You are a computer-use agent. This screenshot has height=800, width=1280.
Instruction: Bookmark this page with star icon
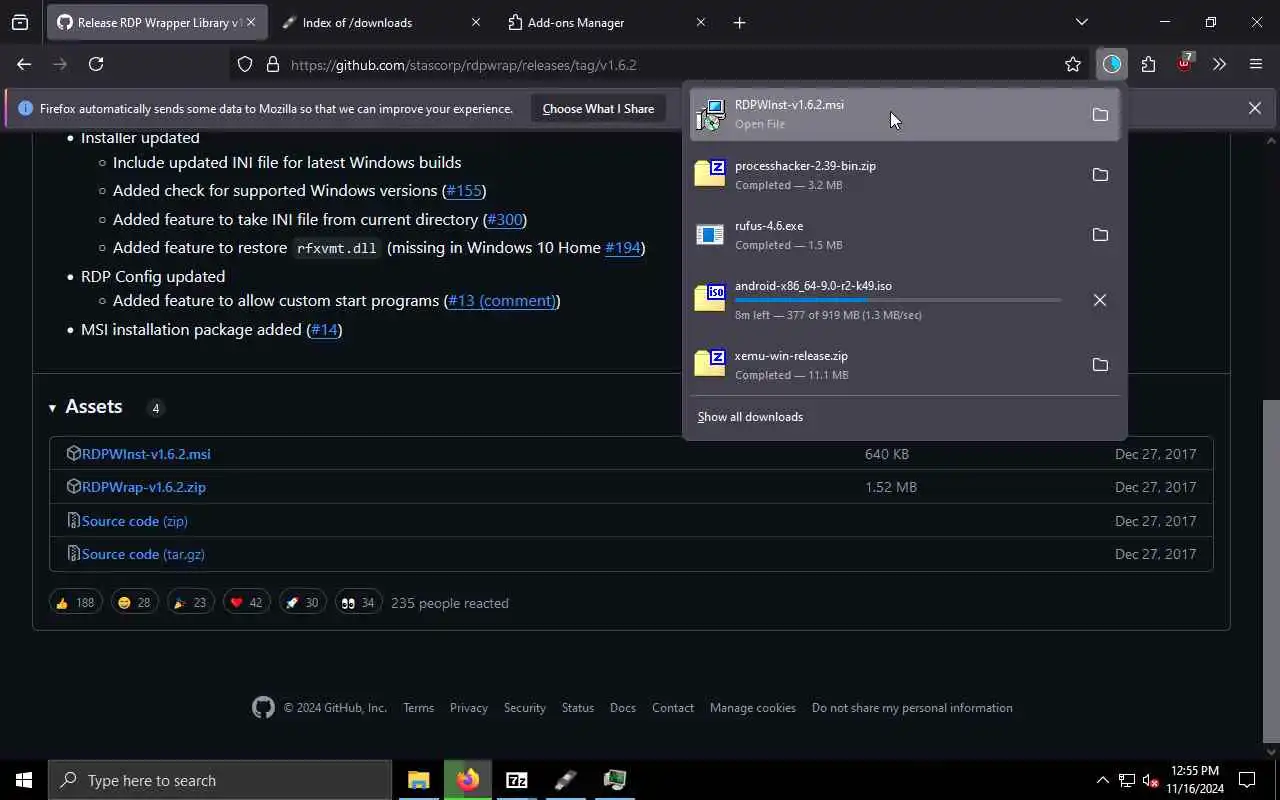click(1073, 64)
